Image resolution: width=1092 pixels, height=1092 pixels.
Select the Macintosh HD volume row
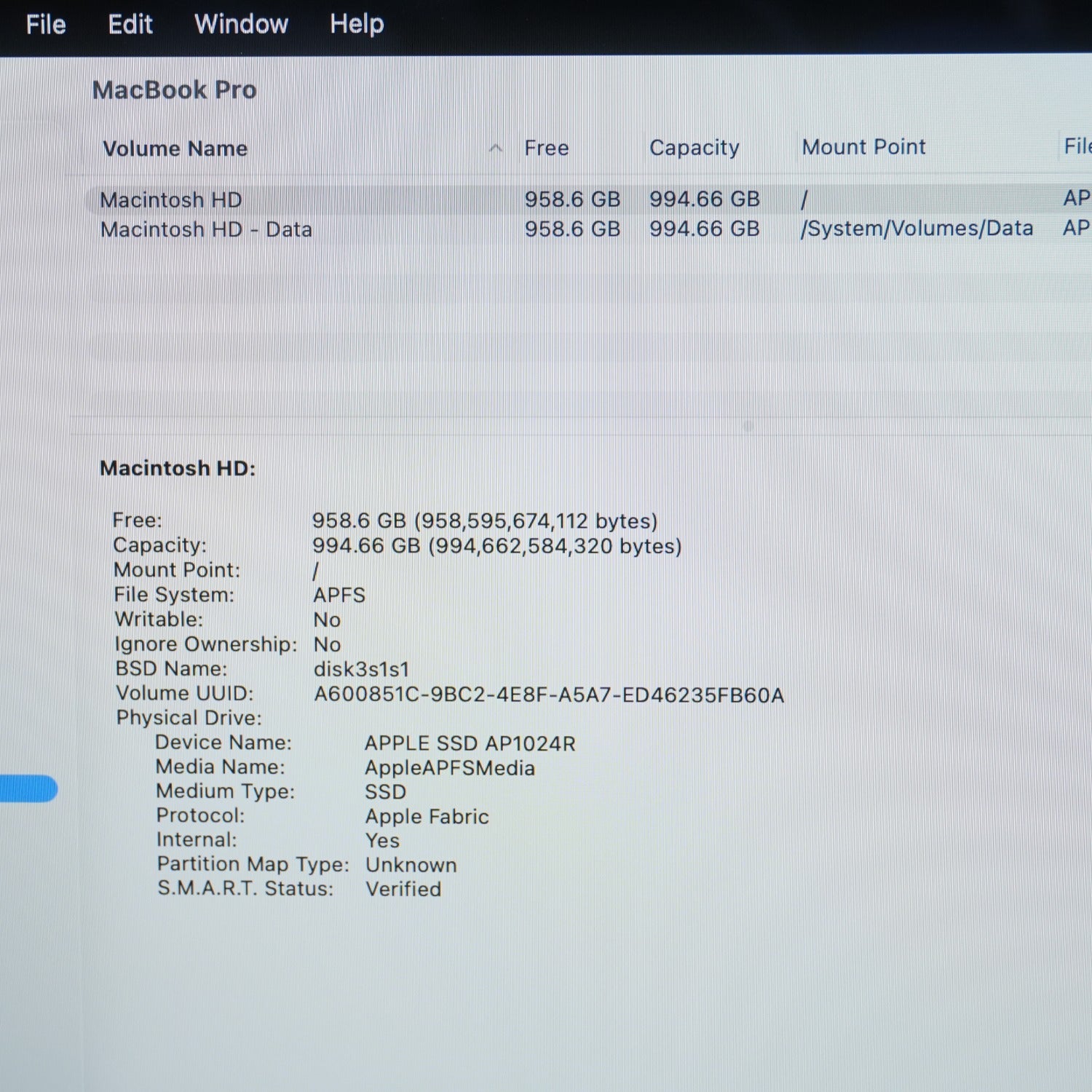click(x=588, y=199)
